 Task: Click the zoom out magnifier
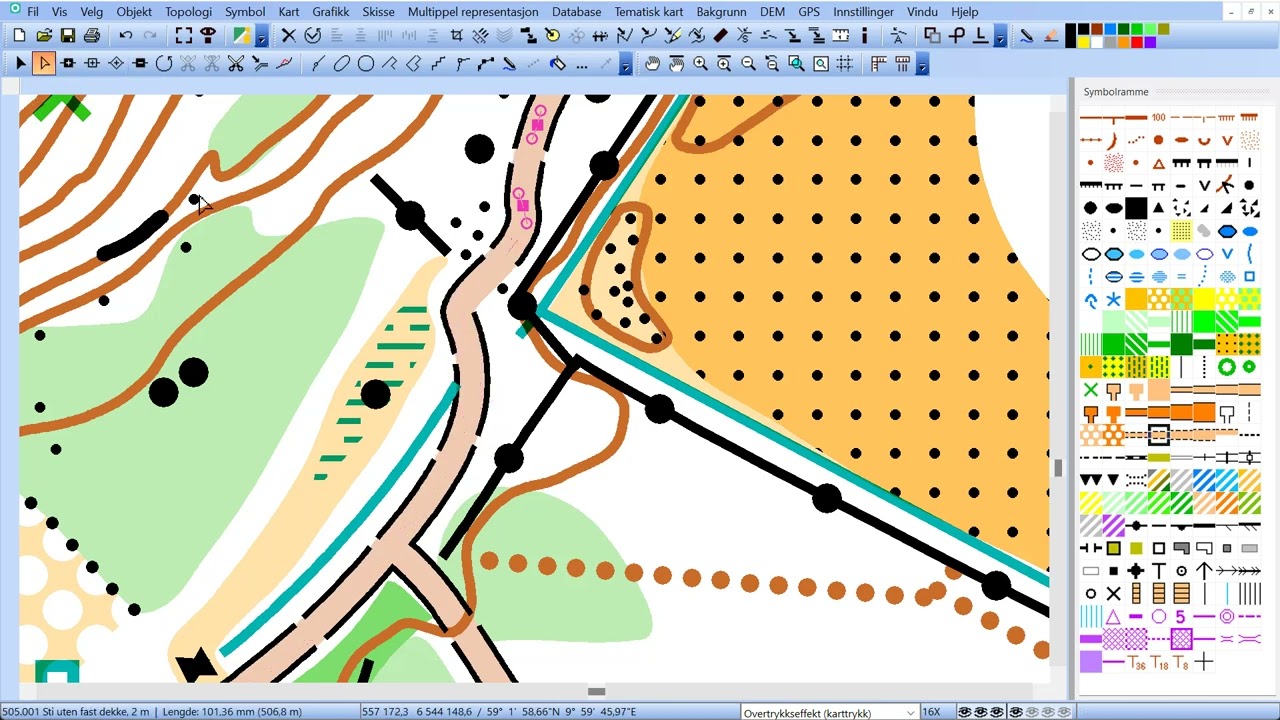[748, 64]
